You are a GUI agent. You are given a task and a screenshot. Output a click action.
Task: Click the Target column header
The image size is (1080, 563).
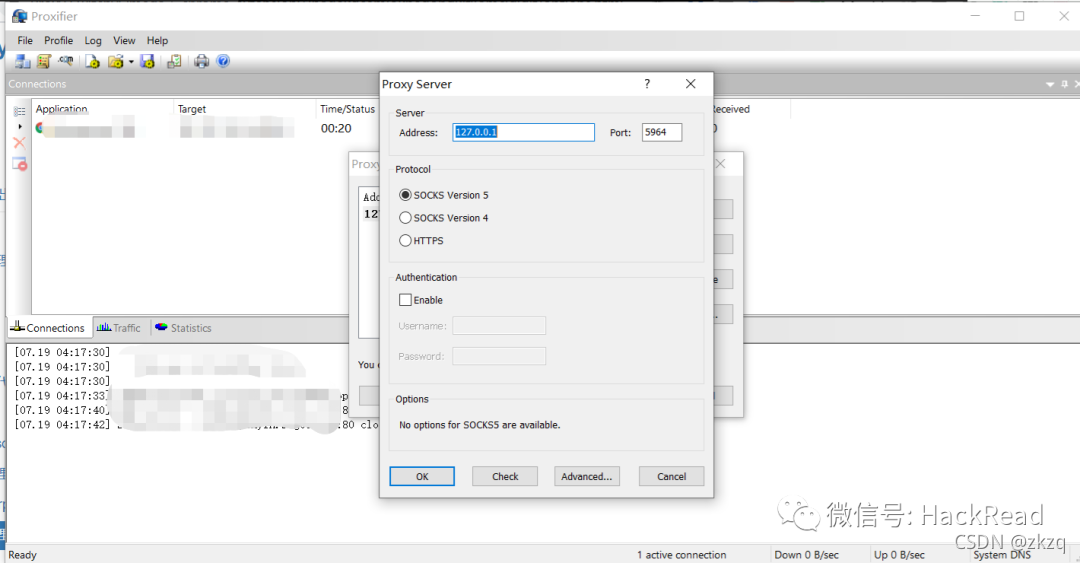191,109
